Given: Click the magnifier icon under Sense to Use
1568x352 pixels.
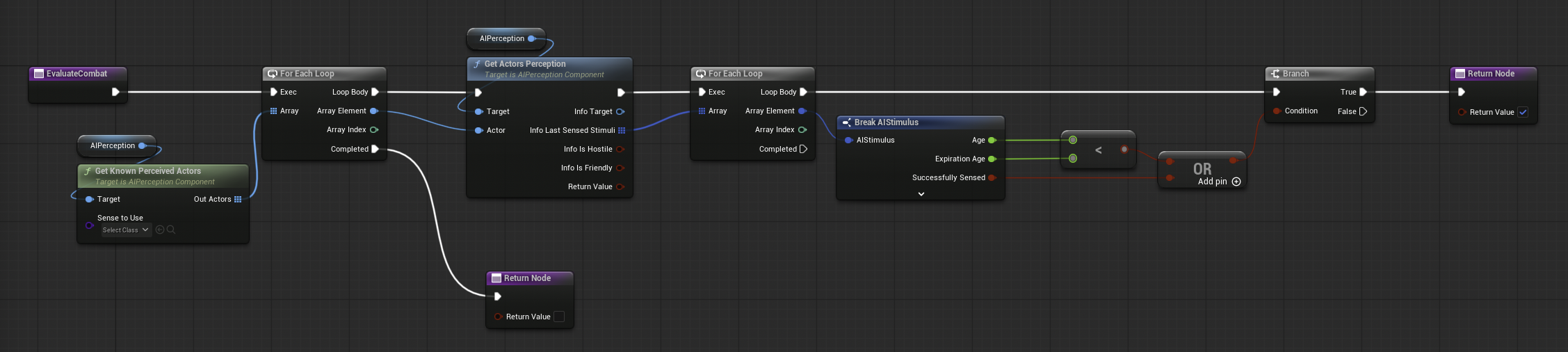Looking at the screenshot, I should tap(171, 230).
